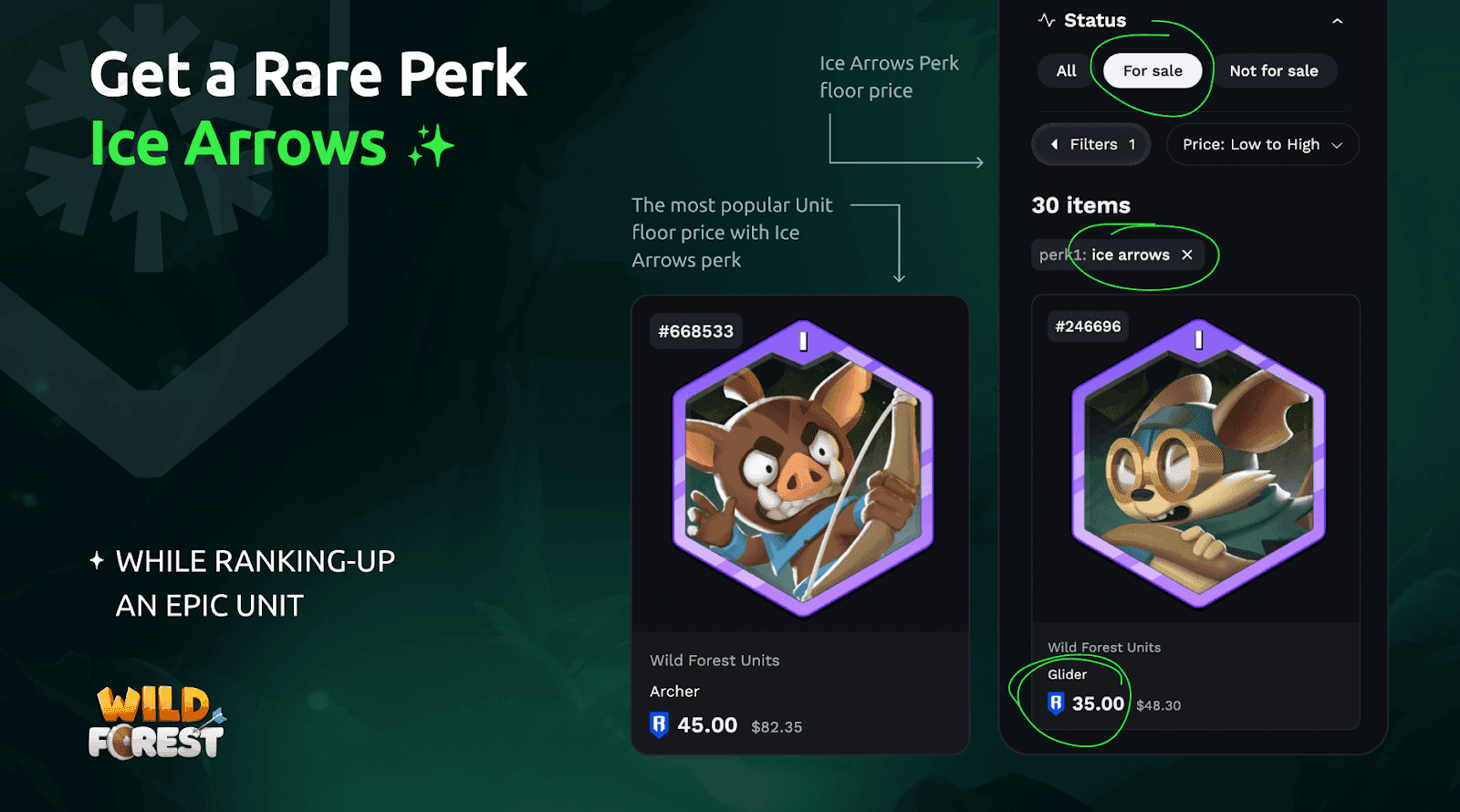Remove the perk1: ice arrows filter

coord(1187,255)
